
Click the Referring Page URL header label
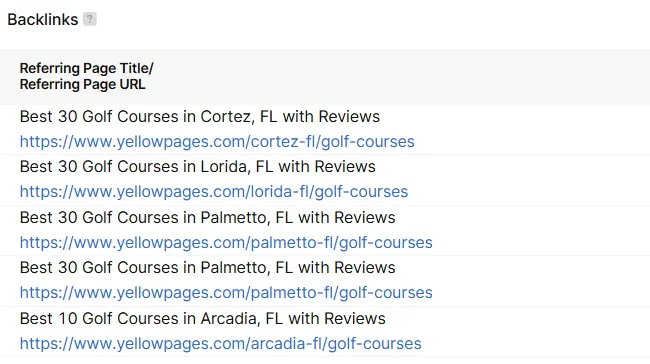click(82, 84)
